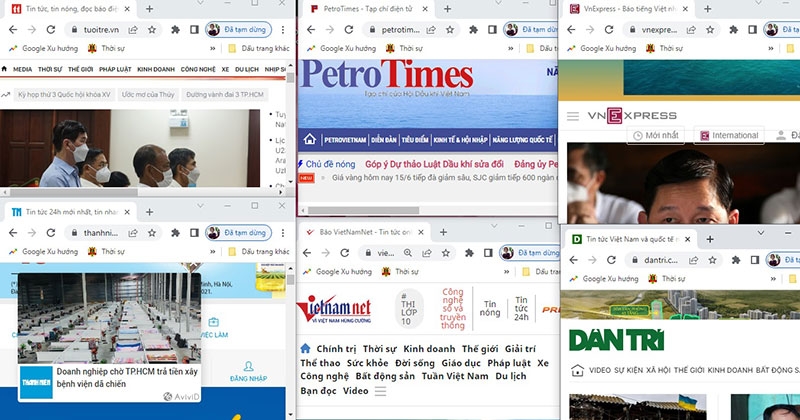Click the ĐĂNG NHẬP user icon on thanhnien
This screenshot has height=420, width=800.
coord(248,366)
